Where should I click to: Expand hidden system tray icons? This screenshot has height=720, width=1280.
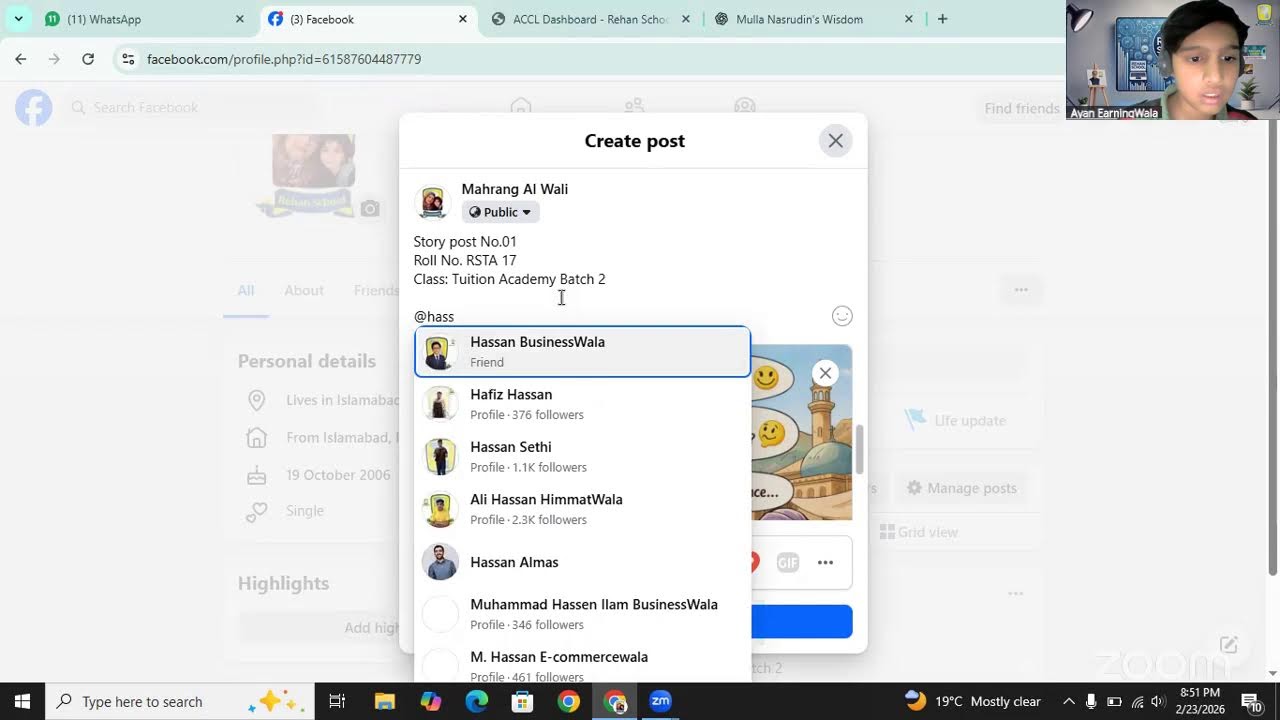1069,701
